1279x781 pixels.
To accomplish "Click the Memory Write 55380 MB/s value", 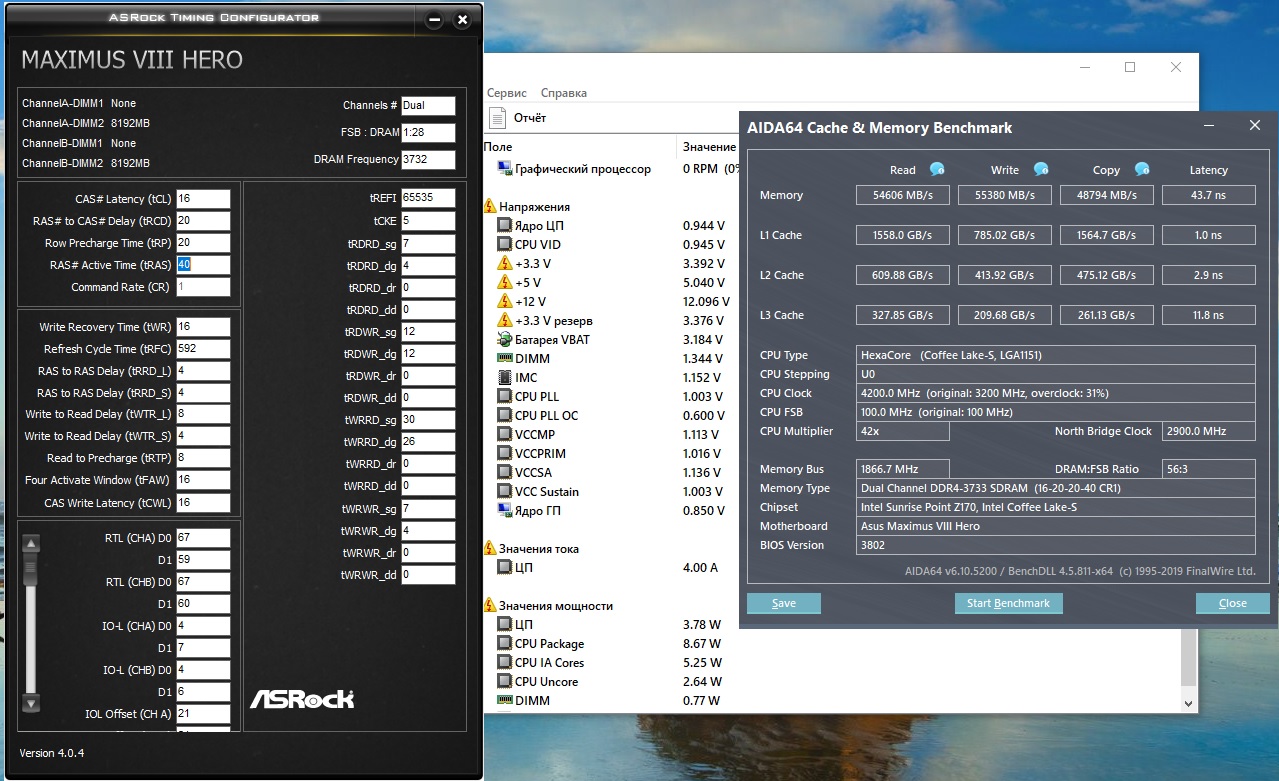I will [x=1004, y=195].
